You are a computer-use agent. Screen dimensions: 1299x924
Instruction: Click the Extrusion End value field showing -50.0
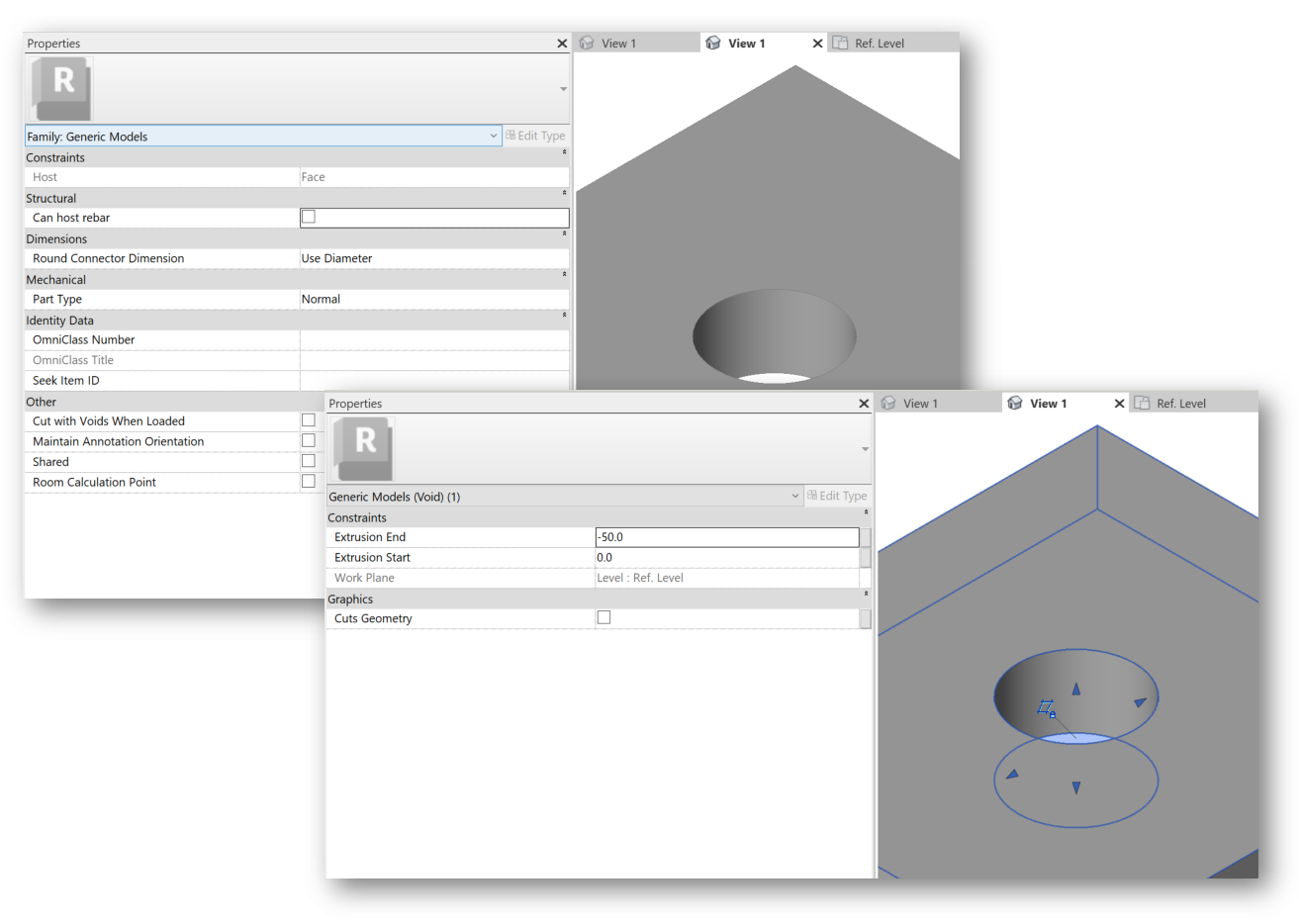pyautogui.click(x=727, y=536)
